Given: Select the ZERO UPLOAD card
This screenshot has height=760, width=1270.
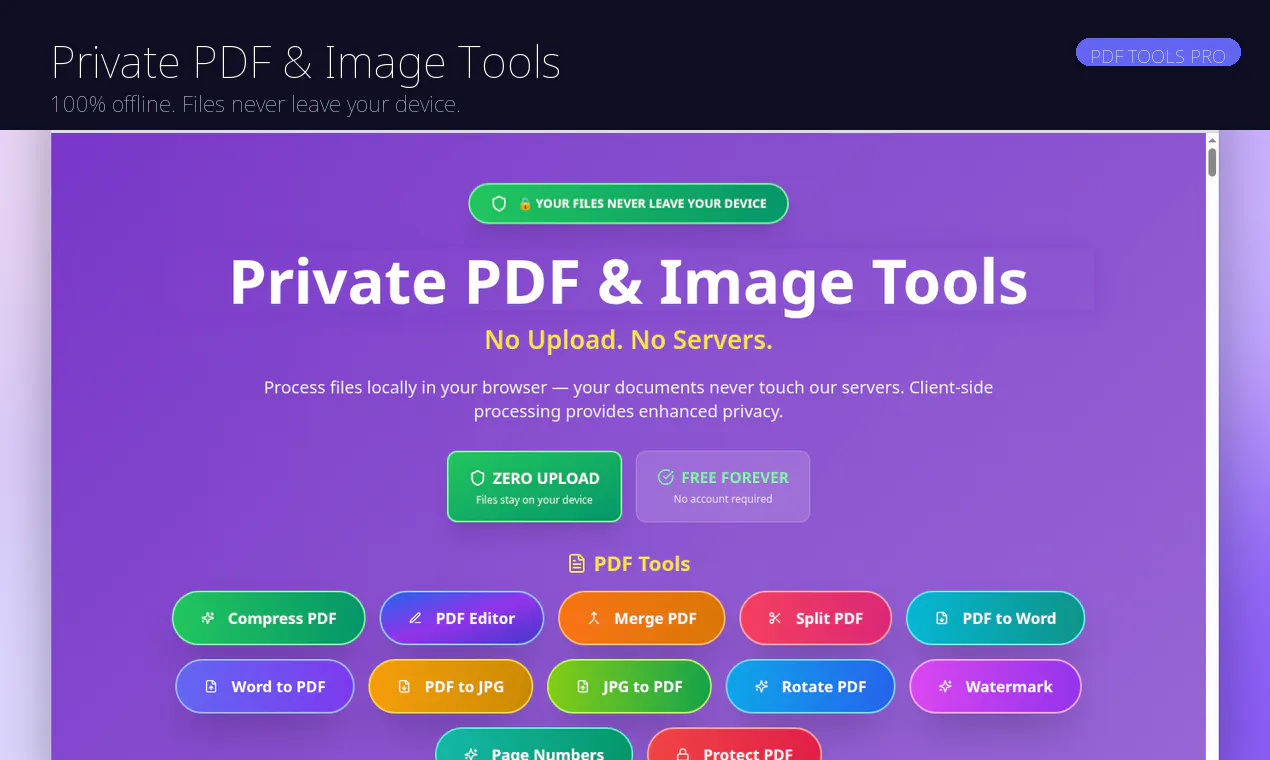Looking at the screenshot, I should coord(534,486).
